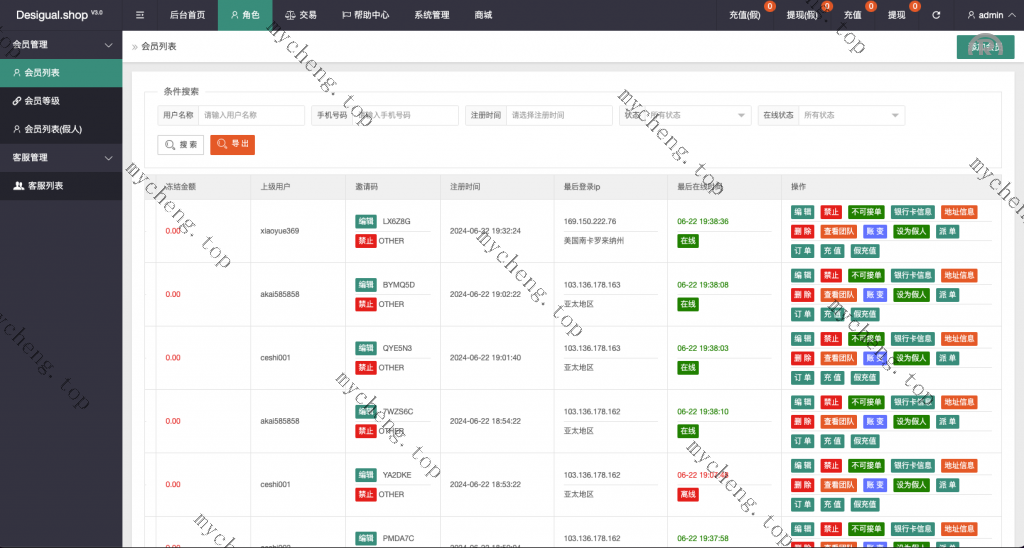This screenshot has width=1024, height=548.
Task: Click the refresh icon in the top bar
Action: click(936, 15)
